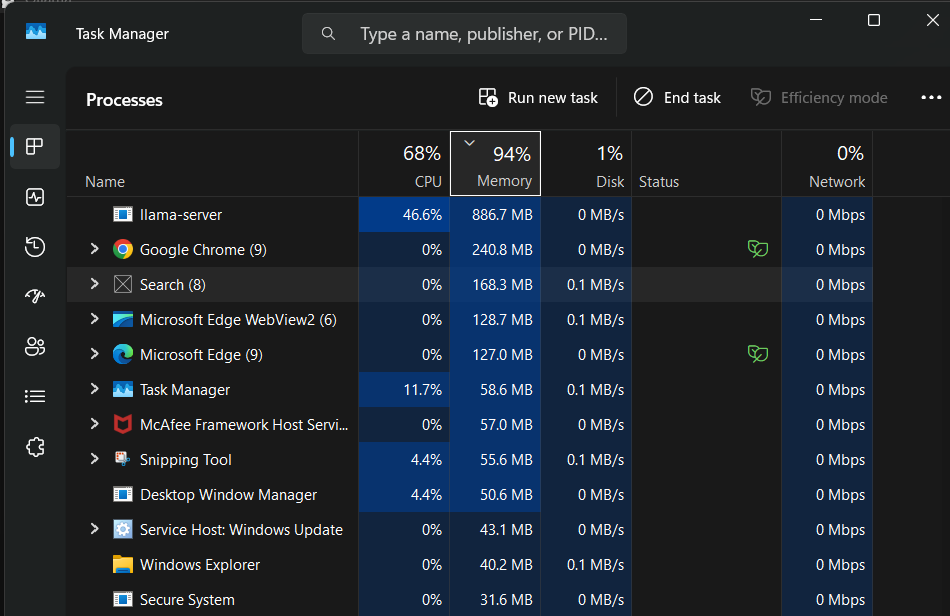
Task: Click Run new task button
Action: [538, 98]
